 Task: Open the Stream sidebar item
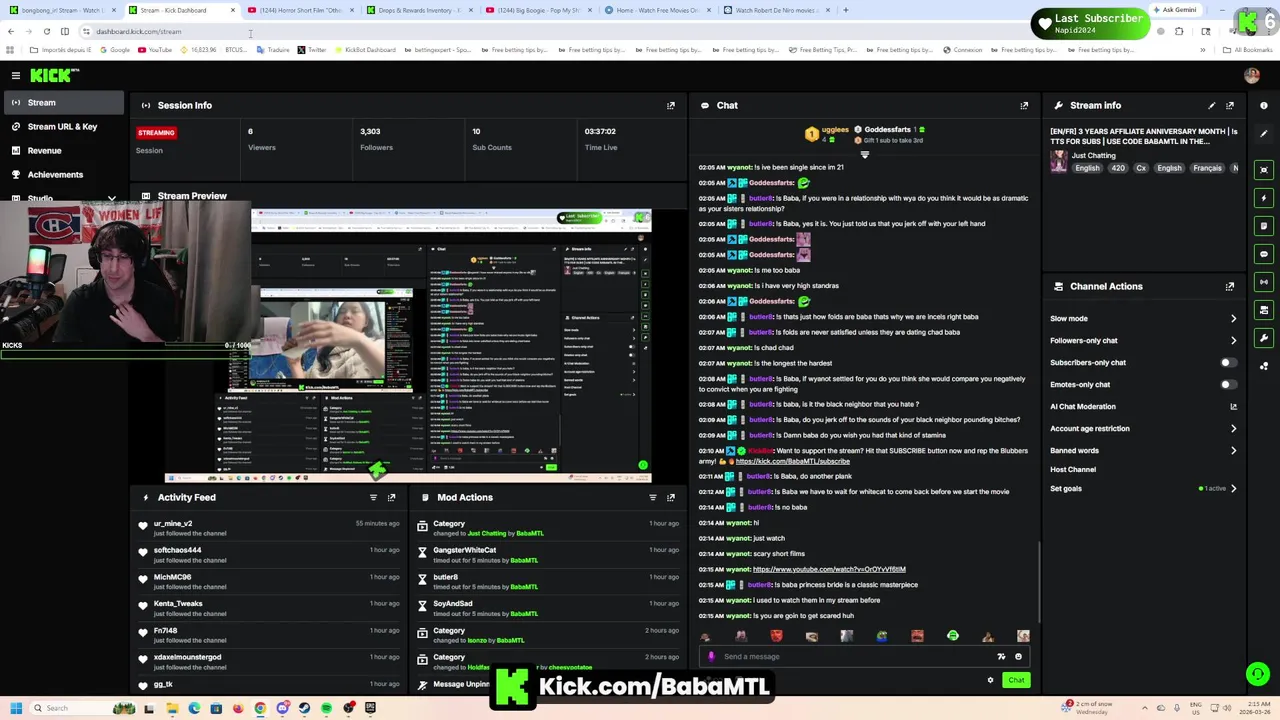[62, 102]
